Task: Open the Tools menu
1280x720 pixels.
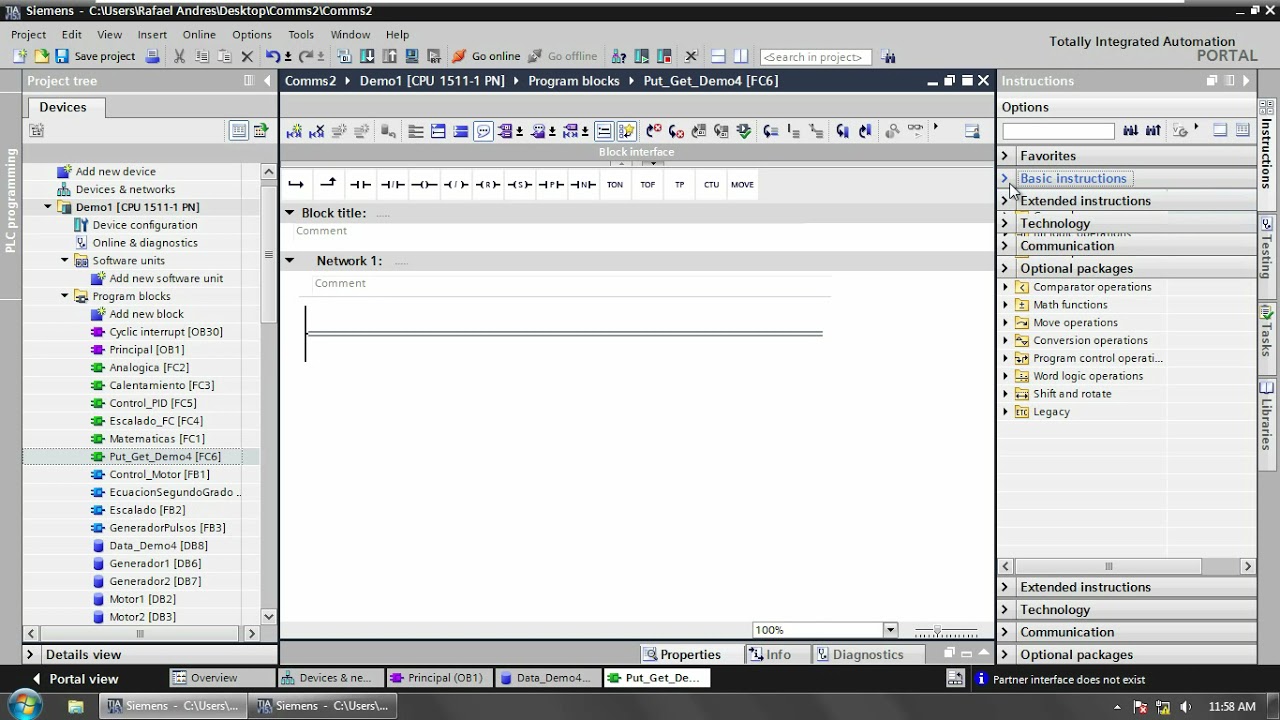Action: point(301,34)
